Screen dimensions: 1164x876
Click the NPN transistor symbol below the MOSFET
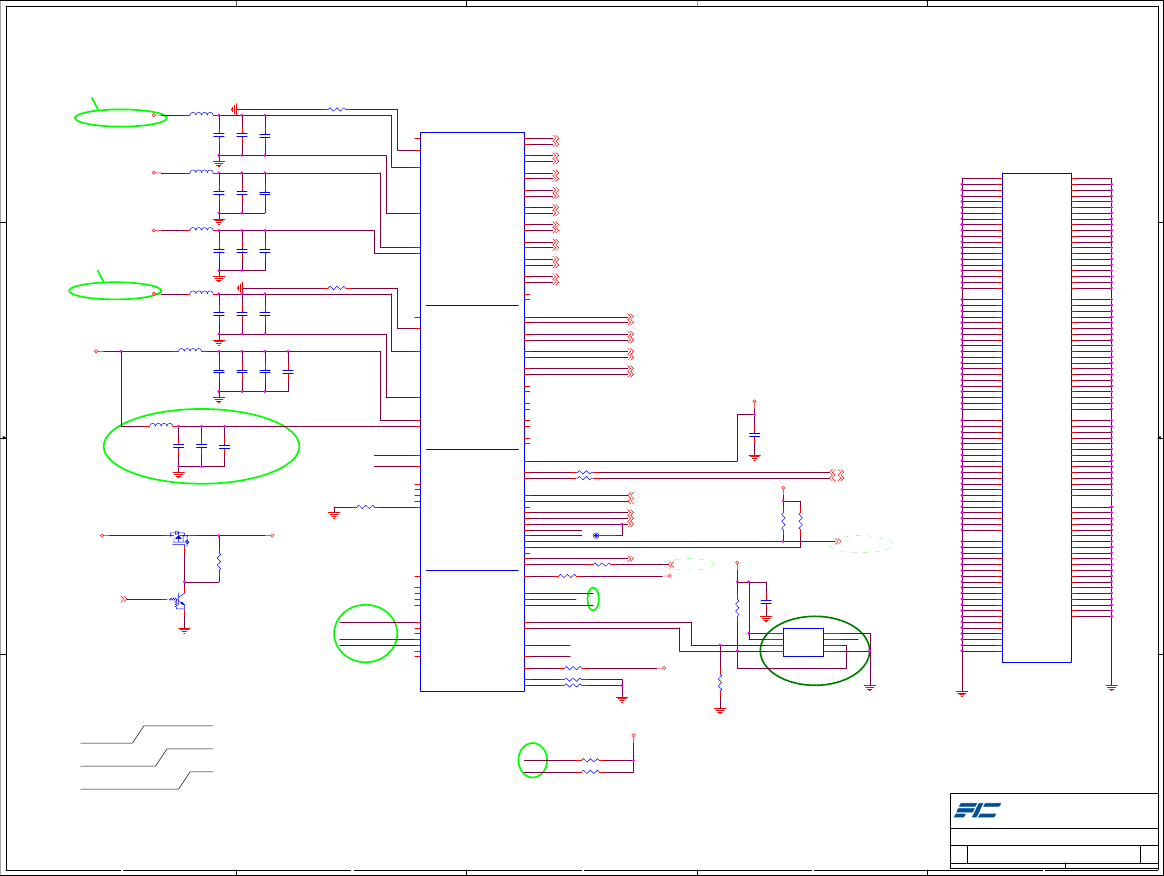point(179,601)
